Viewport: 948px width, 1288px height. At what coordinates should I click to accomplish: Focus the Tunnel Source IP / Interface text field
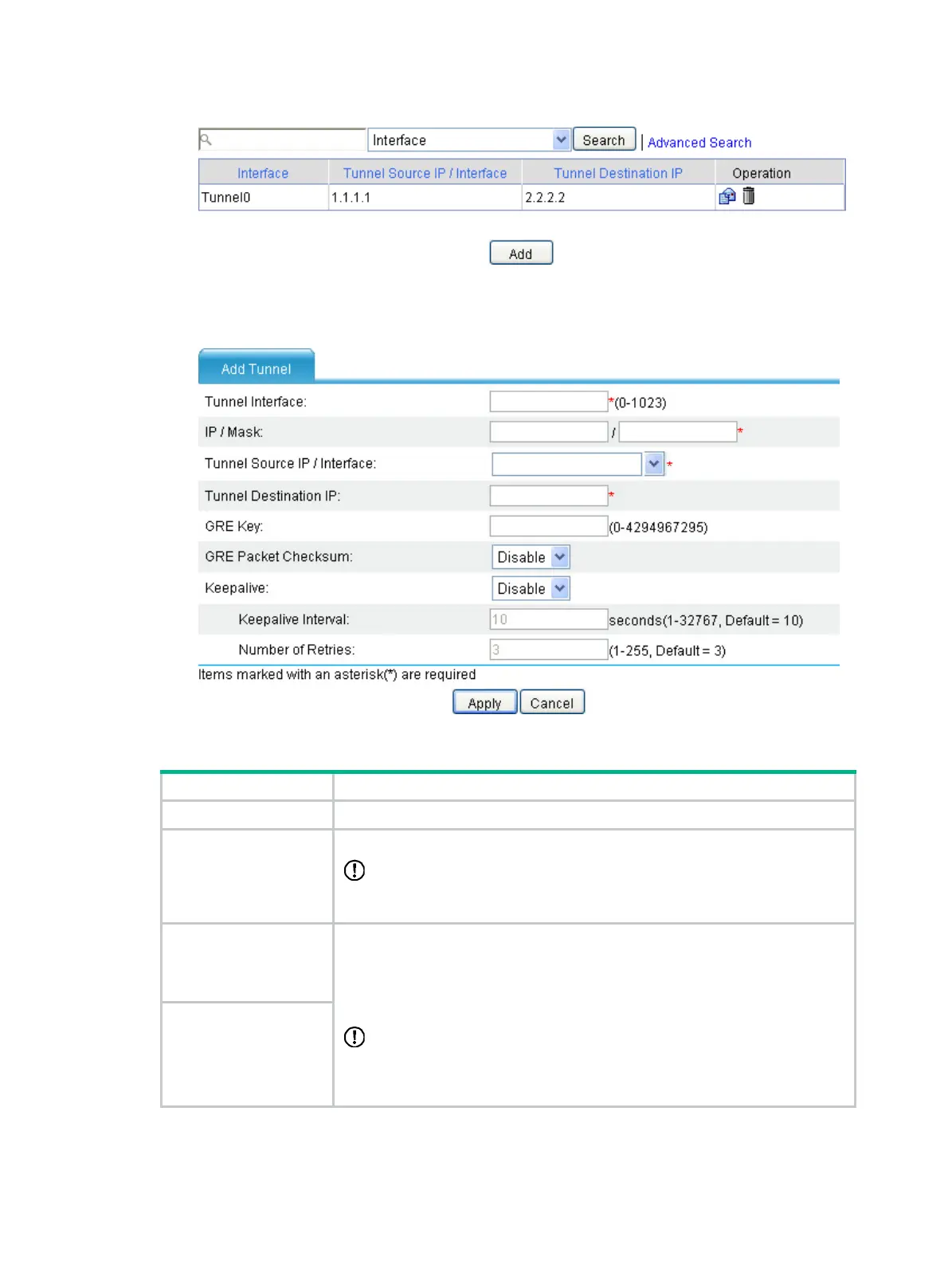tap(567, 464)
